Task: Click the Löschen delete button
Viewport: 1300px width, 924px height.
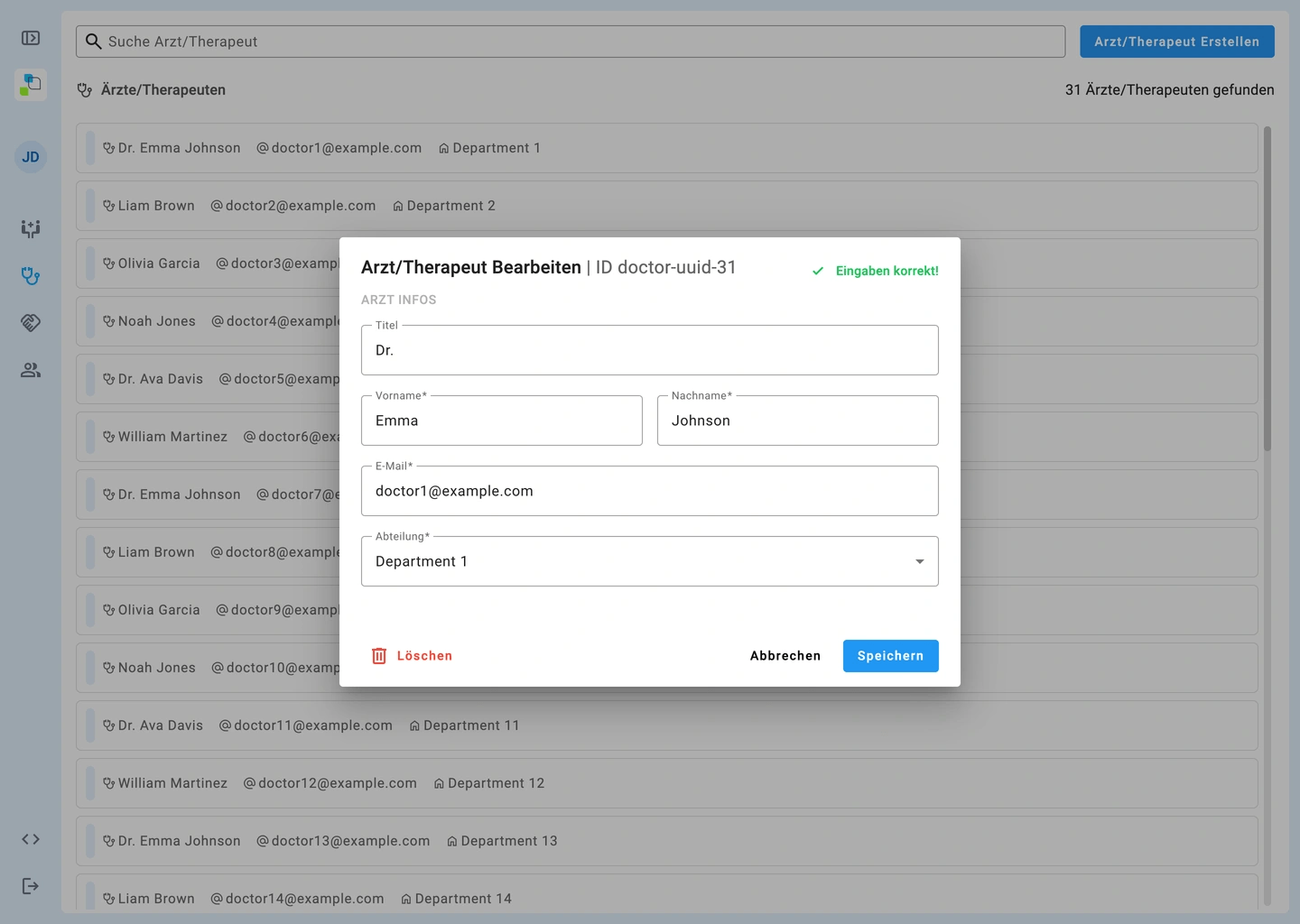Action: pyautogui.click(x=412, y=656)
